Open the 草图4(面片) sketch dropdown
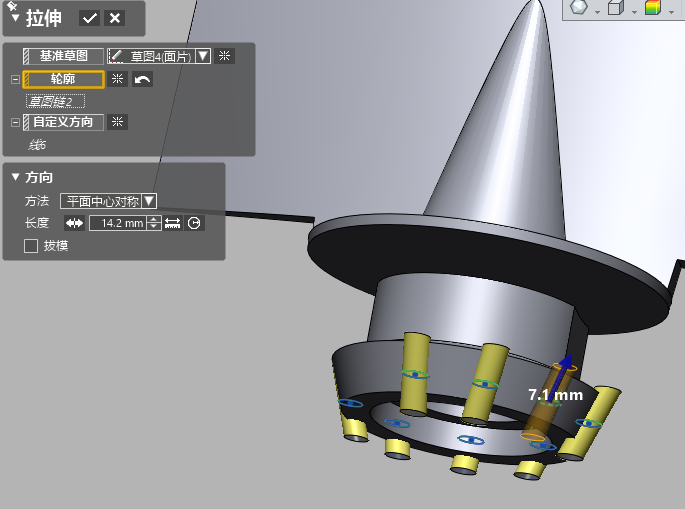The width and height of the screenshot is (685, 509). [x=203, y=56]
